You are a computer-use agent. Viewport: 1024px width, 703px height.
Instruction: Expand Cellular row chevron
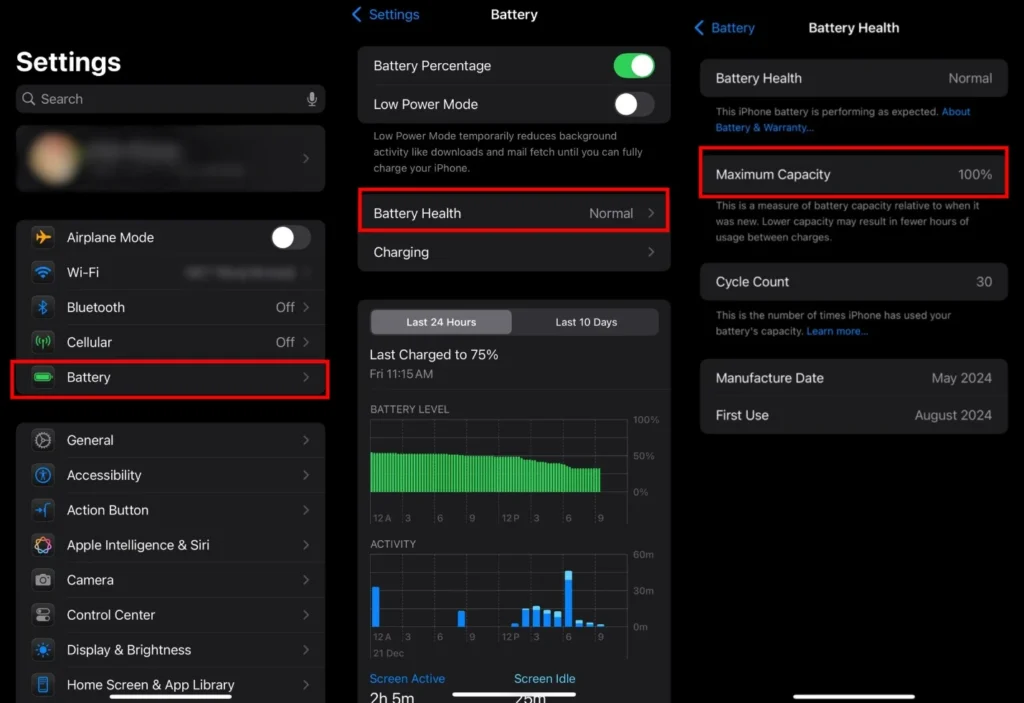[x=306, y=342]
